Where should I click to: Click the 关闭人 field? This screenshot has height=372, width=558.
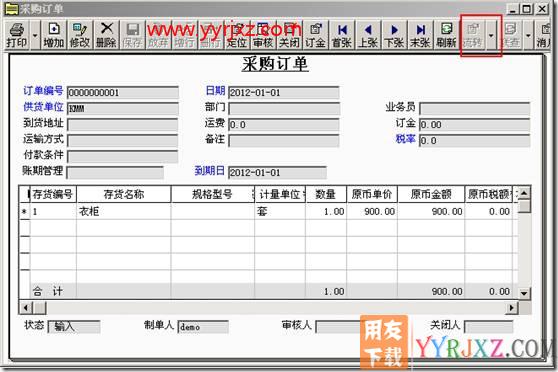pos(489,326)
